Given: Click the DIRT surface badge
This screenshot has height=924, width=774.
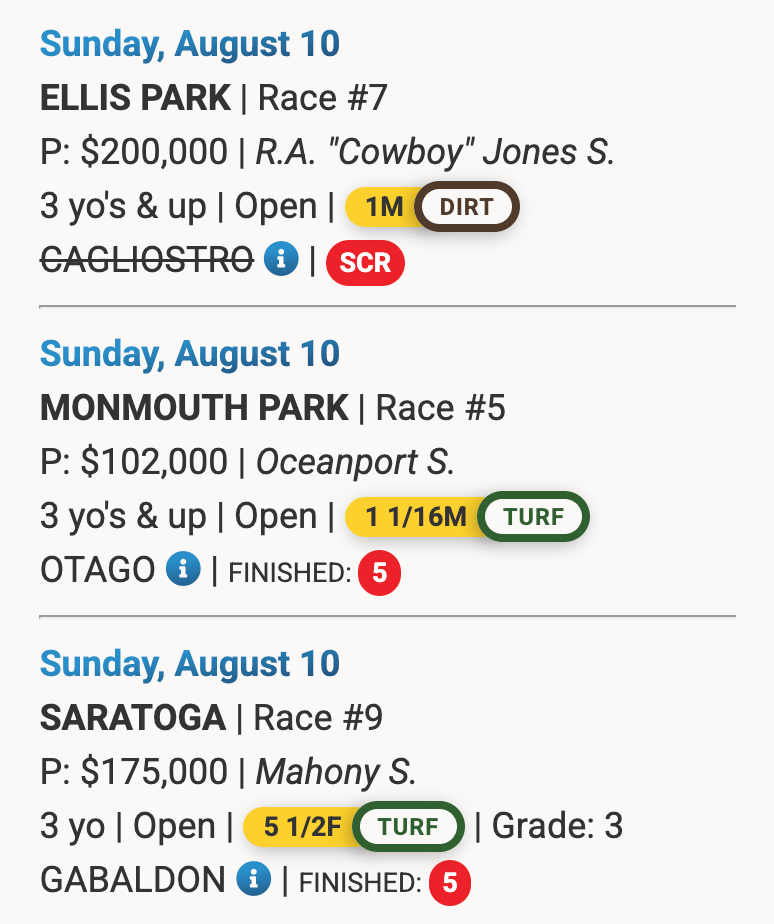Looking at the screenshot, I should (467, 208).
